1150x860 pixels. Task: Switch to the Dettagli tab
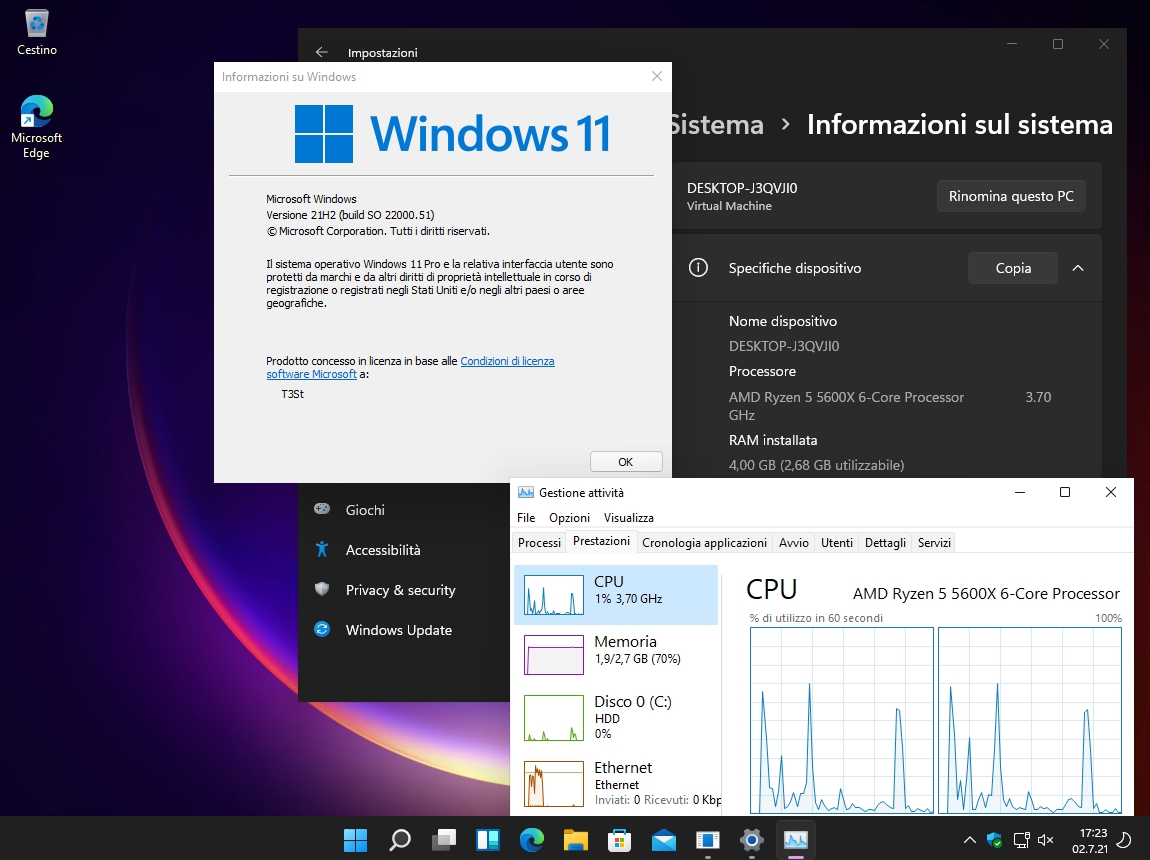tap(885, 543)
